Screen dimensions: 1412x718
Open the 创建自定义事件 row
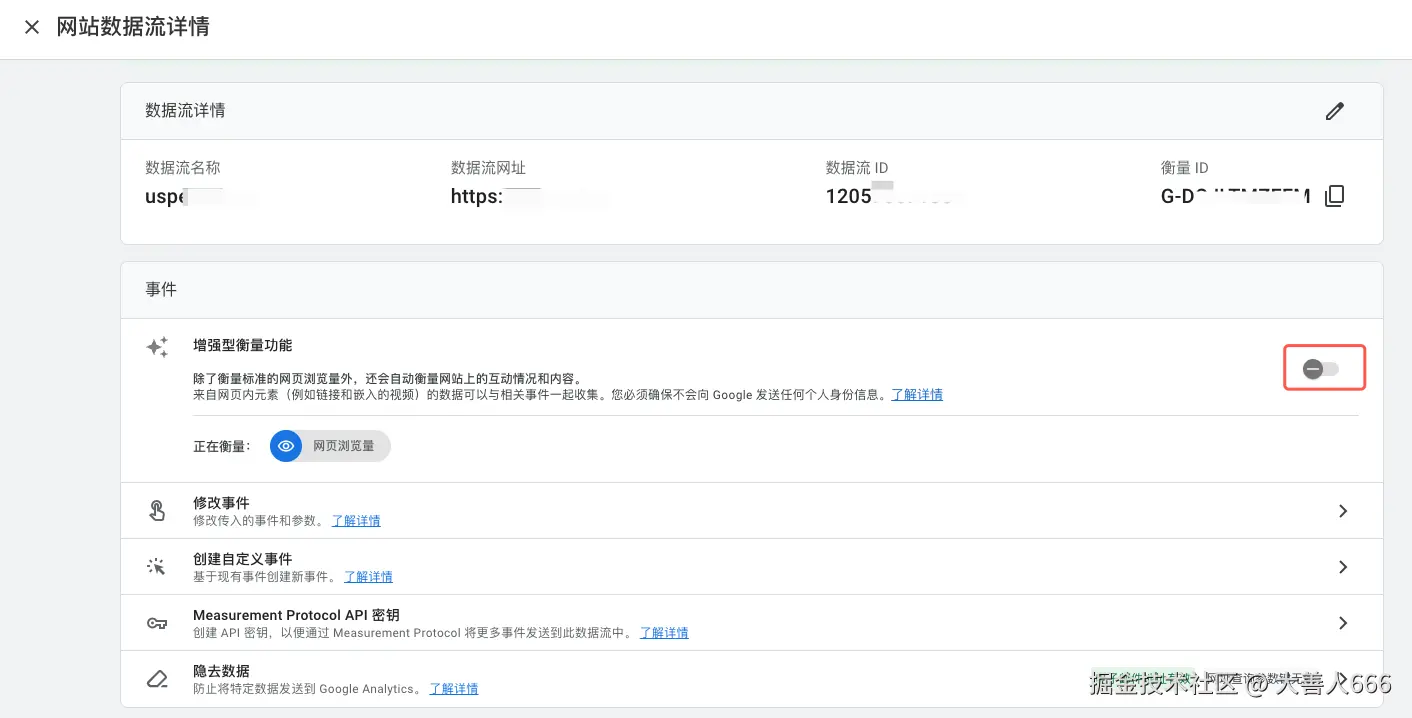pos(751,567)
